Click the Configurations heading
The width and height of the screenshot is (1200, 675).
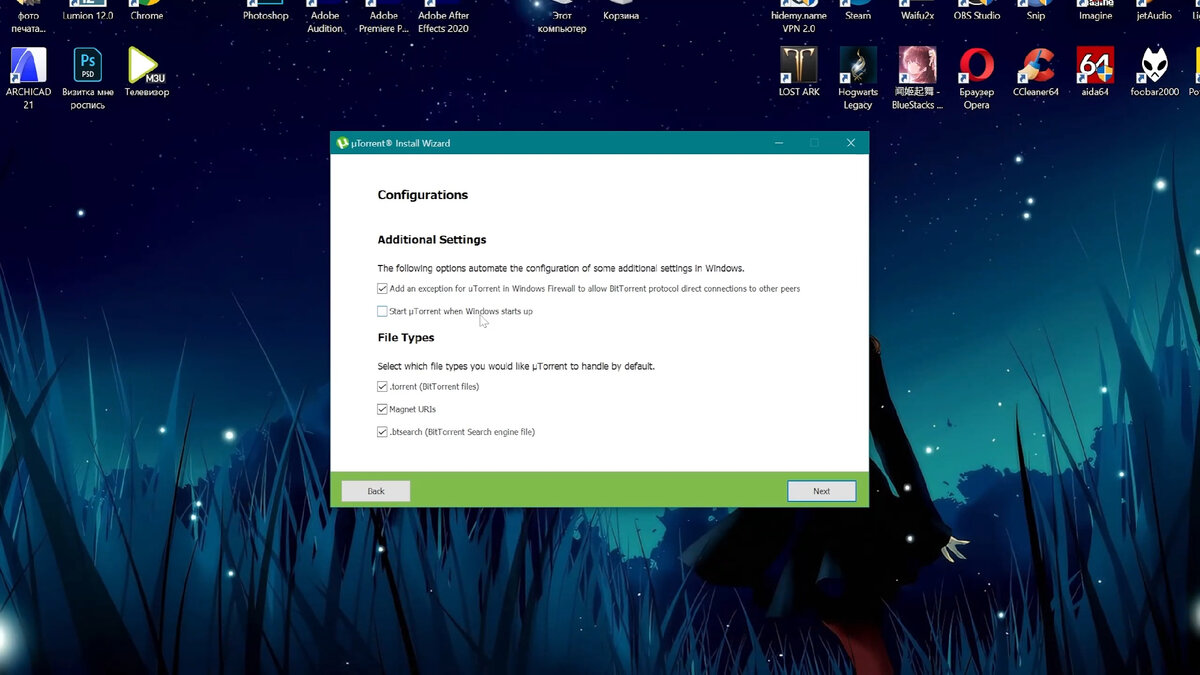pos(423,195)
